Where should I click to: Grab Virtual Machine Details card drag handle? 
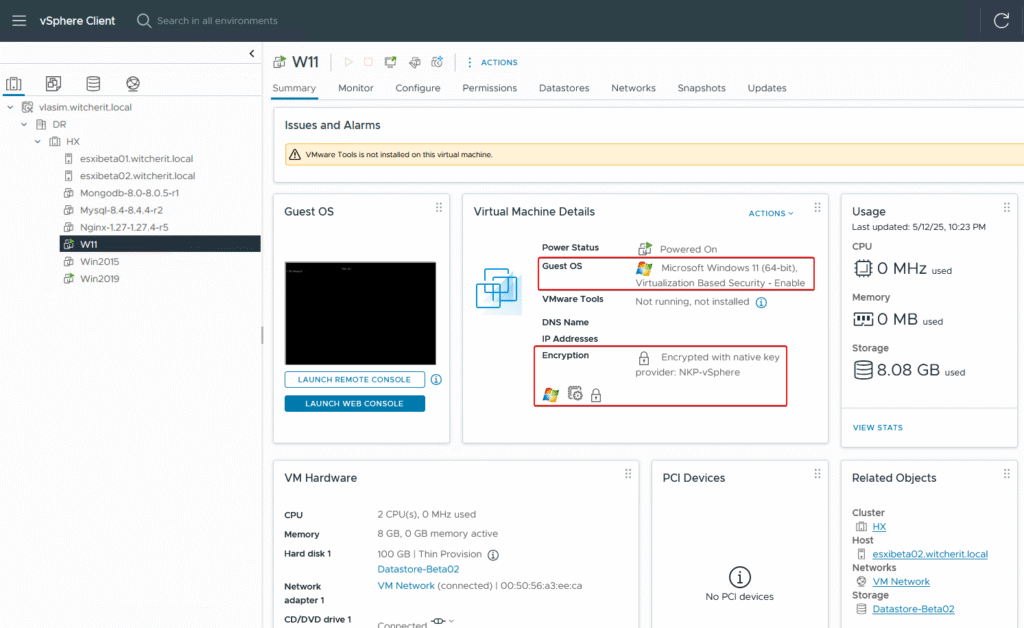pyautogui.click(x=818, y=208)
